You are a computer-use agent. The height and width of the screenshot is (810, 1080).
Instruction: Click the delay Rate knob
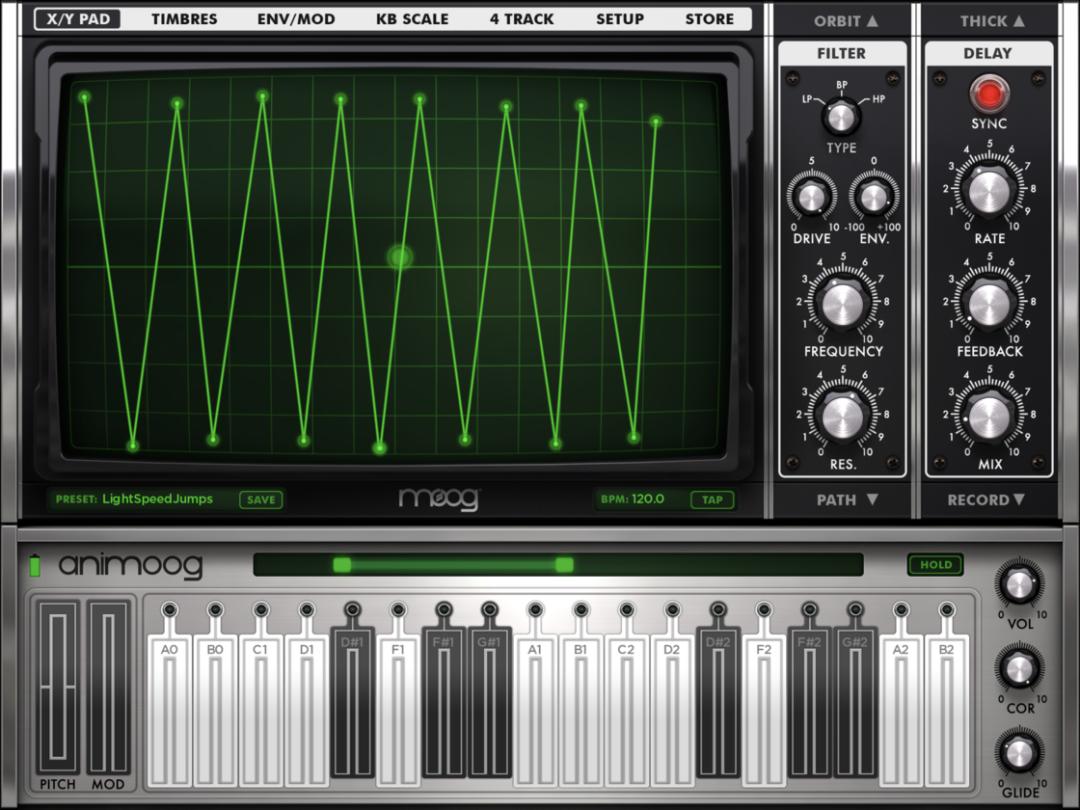click(989, 189)
